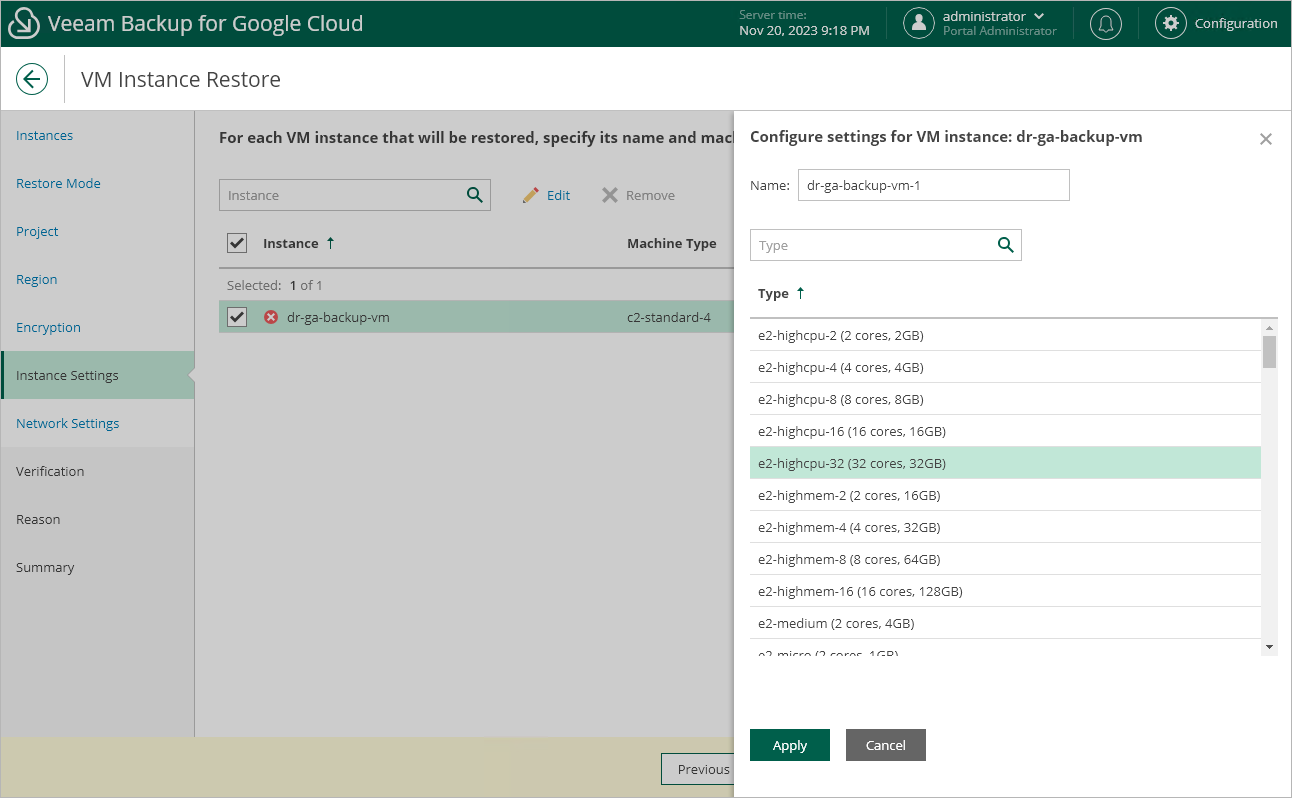Click the search magnifier in the Instance filter
The width and height of the screenshot is (1292, 798).
coord(474,194)
